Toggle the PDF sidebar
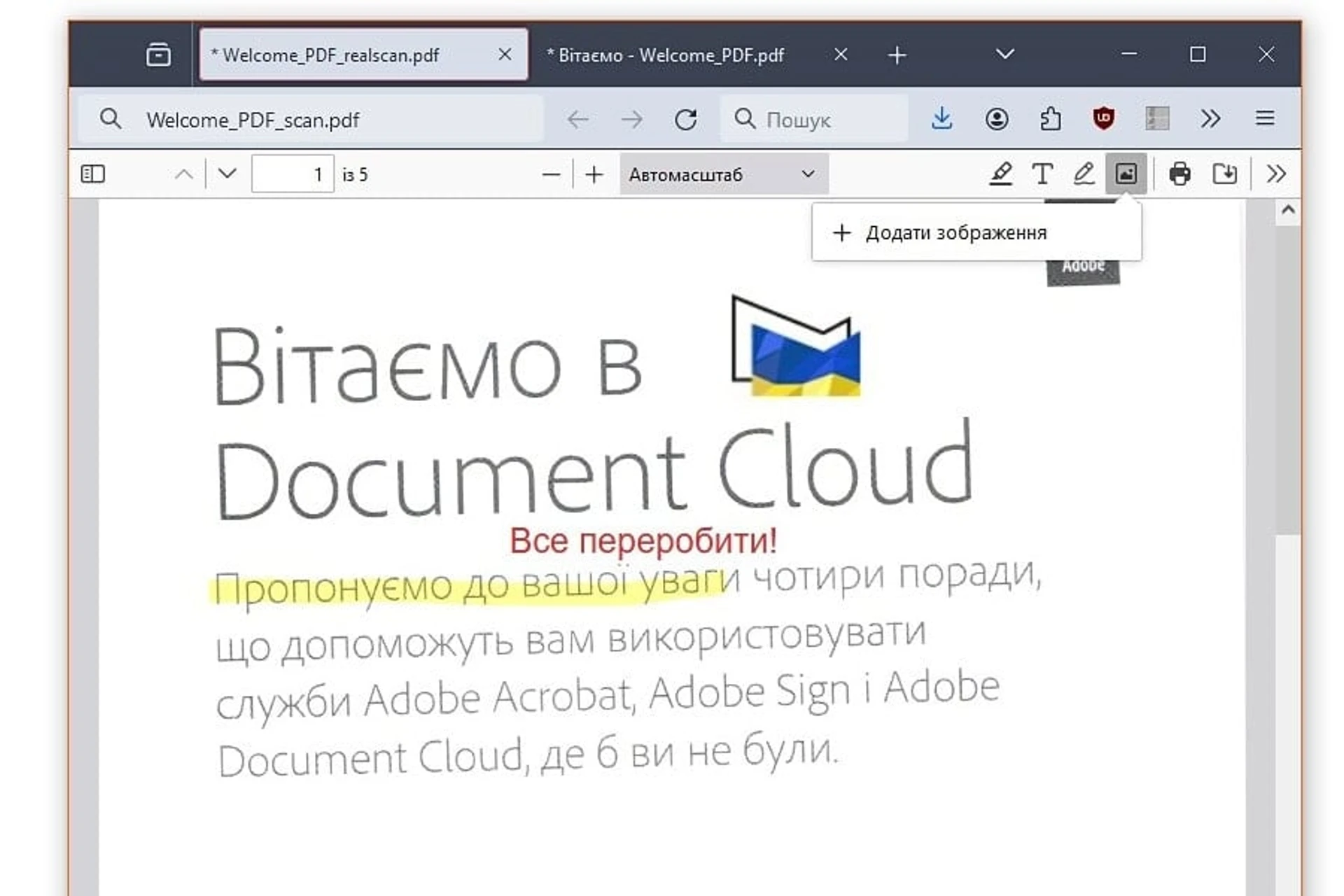 point(93,174)
